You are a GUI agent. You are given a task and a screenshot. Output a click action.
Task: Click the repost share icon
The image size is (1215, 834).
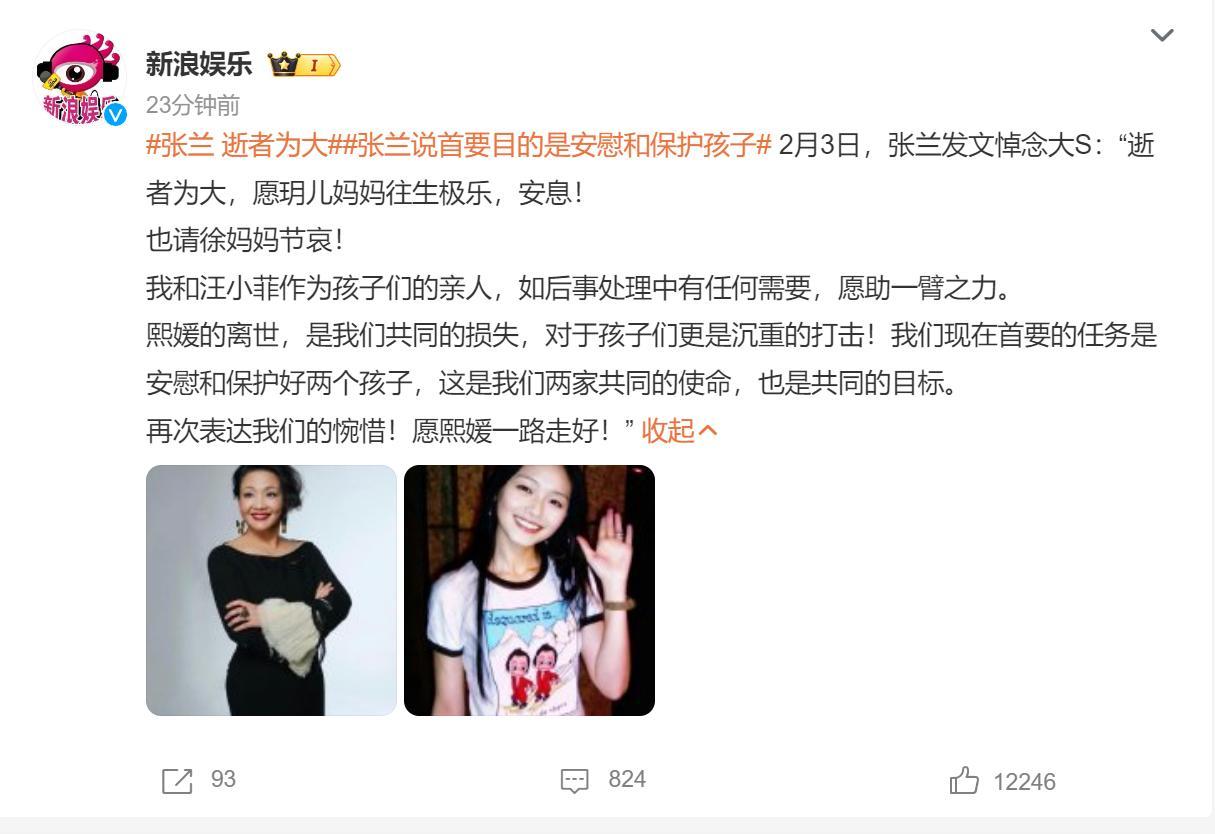coord(177,780)
